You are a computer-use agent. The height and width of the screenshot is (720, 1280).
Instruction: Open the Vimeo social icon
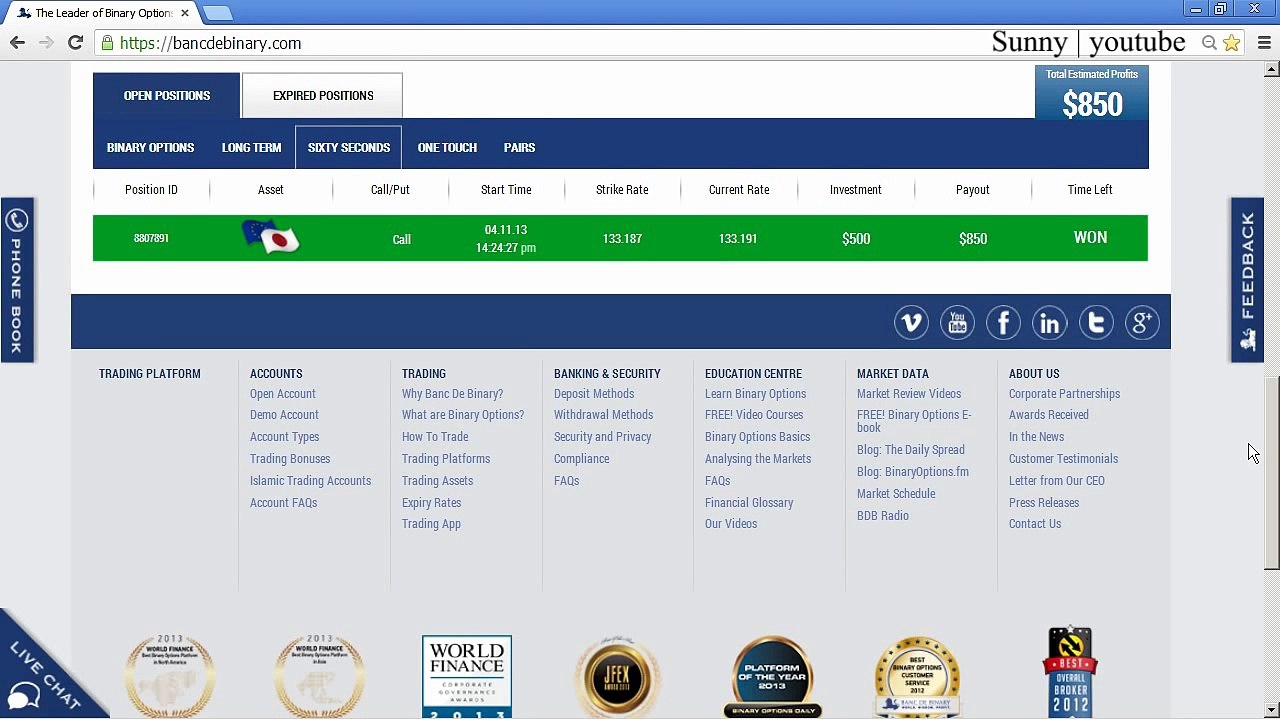point(911,323)
